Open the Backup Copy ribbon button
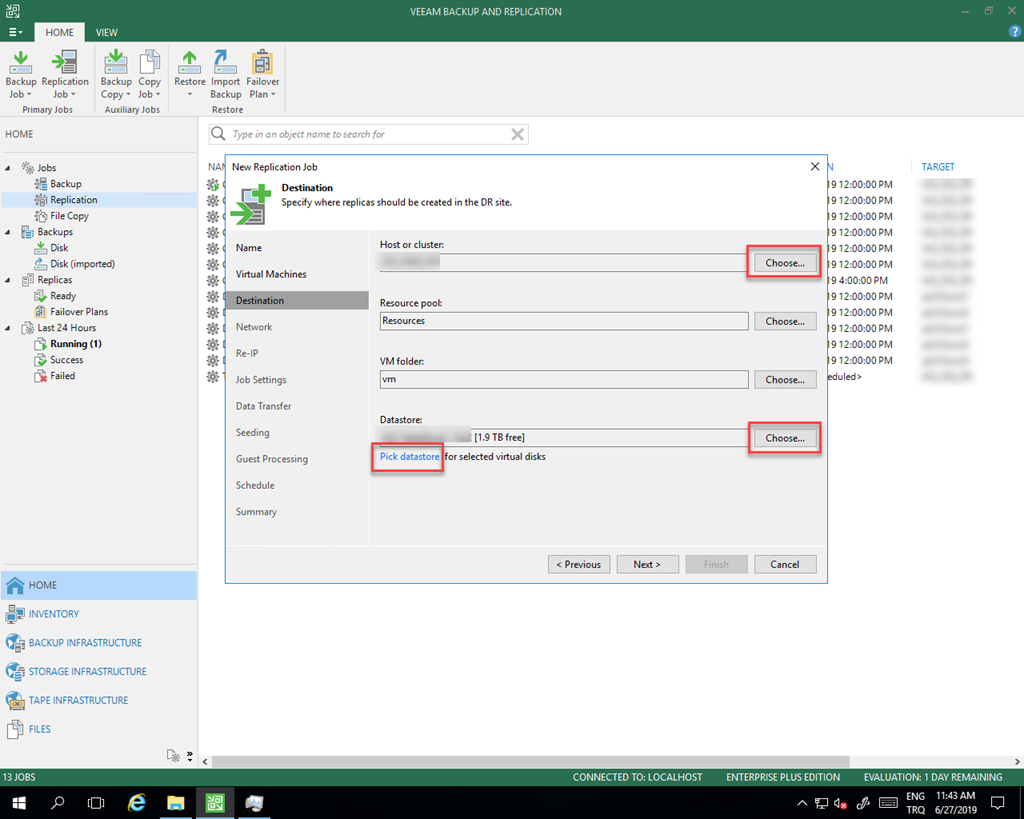The width and height of the screenshot is (1024, 819). [x=116, y=74]
